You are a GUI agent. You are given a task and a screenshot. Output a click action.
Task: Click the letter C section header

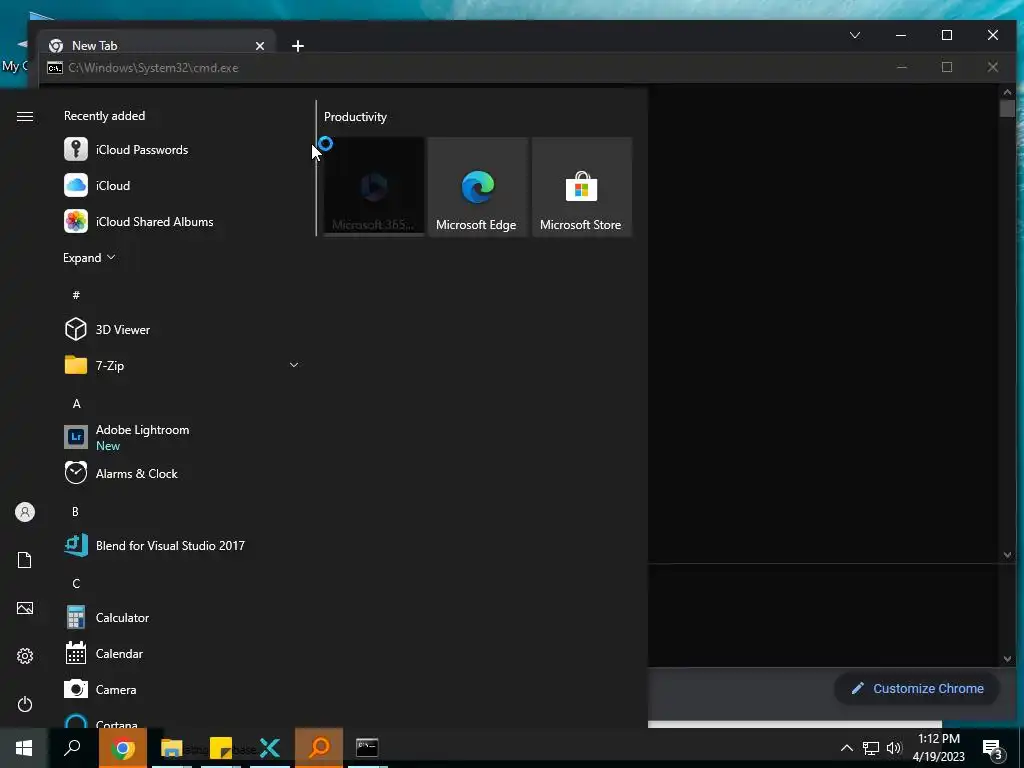[76, 583]
